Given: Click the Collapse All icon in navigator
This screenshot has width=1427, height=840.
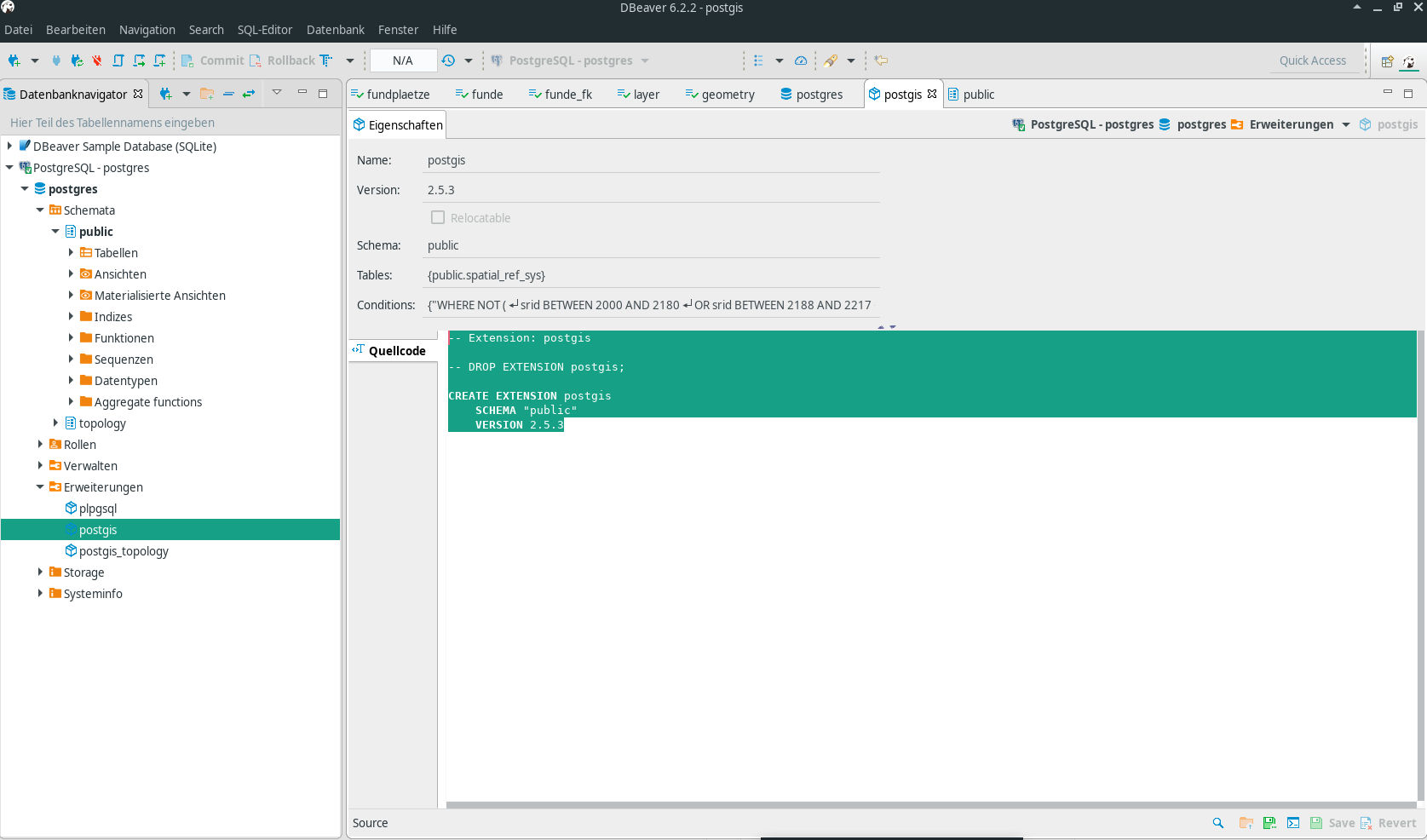Looking at the screenshot, I should click(x=228, y=94).
